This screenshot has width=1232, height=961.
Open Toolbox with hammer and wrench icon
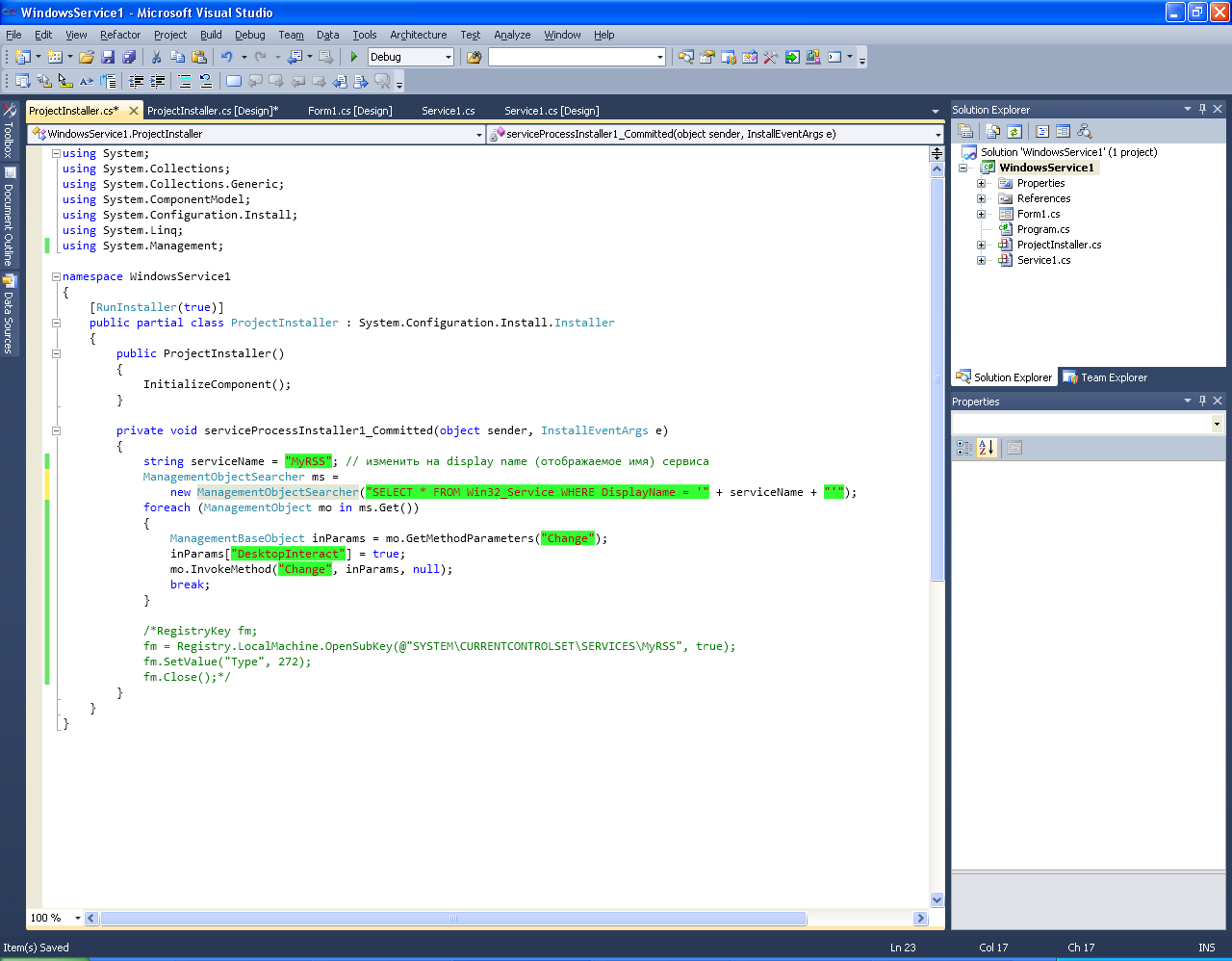coord(771,57)
